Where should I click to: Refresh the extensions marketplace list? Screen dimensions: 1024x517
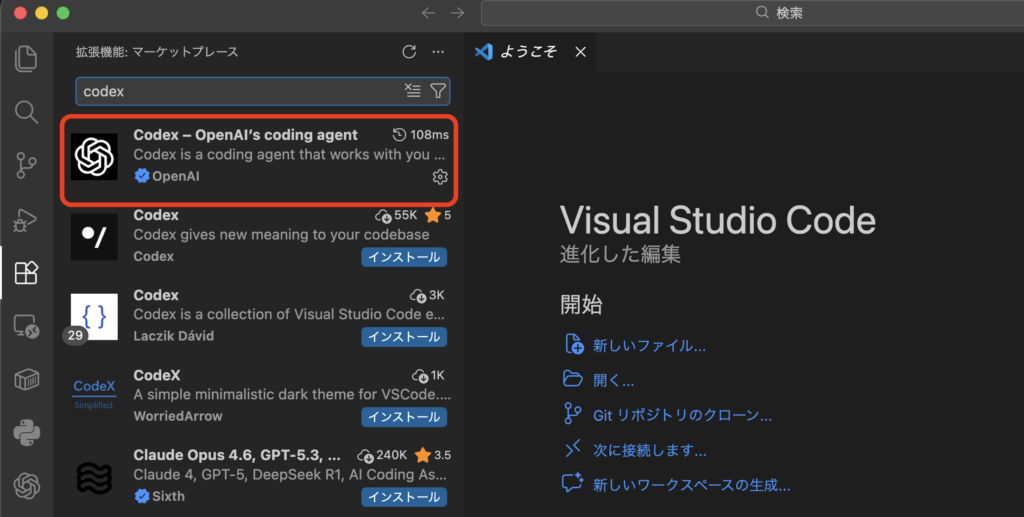[x=408, y=52]
